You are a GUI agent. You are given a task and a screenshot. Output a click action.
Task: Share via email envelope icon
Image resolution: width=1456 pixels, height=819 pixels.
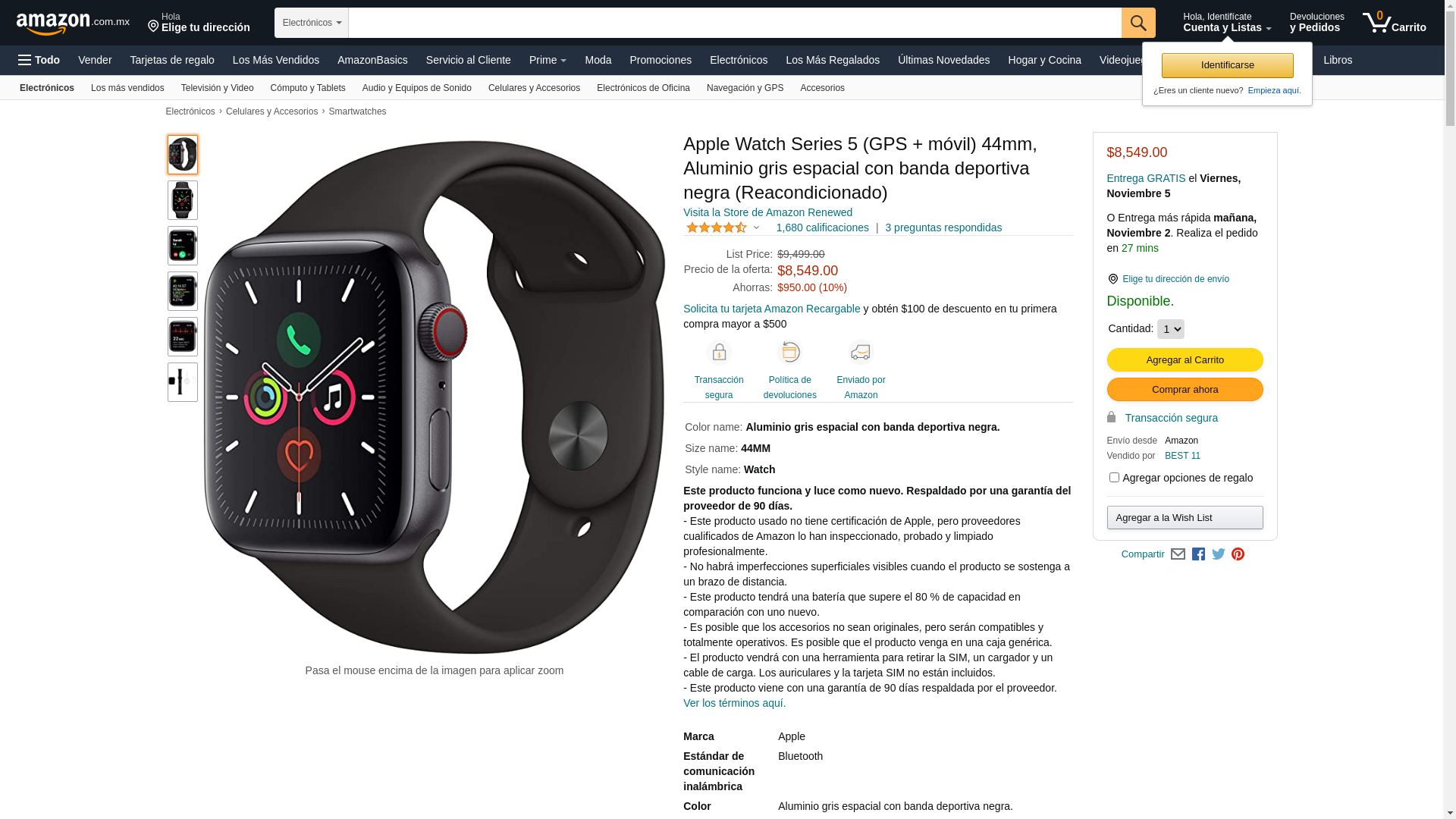(x=1178, y=554)
